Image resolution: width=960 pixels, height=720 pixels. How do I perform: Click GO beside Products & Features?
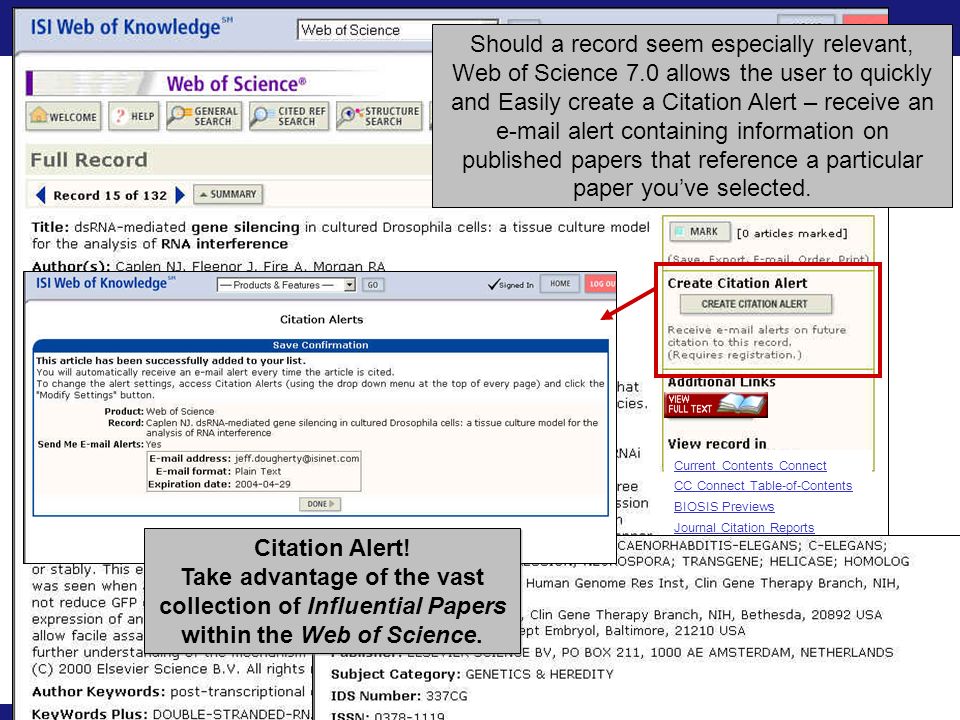coord(373,285)
